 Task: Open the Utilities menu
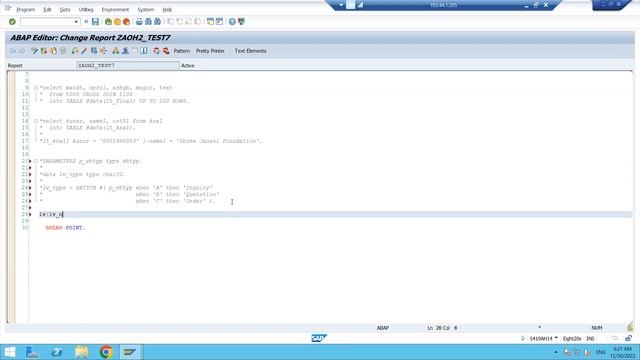(86, 9)
